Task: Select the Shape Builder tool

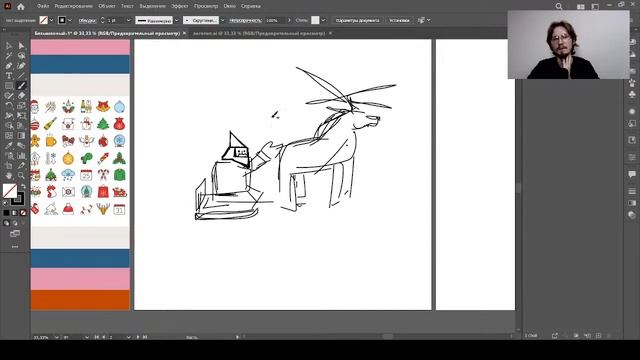Action: (9, 126)
